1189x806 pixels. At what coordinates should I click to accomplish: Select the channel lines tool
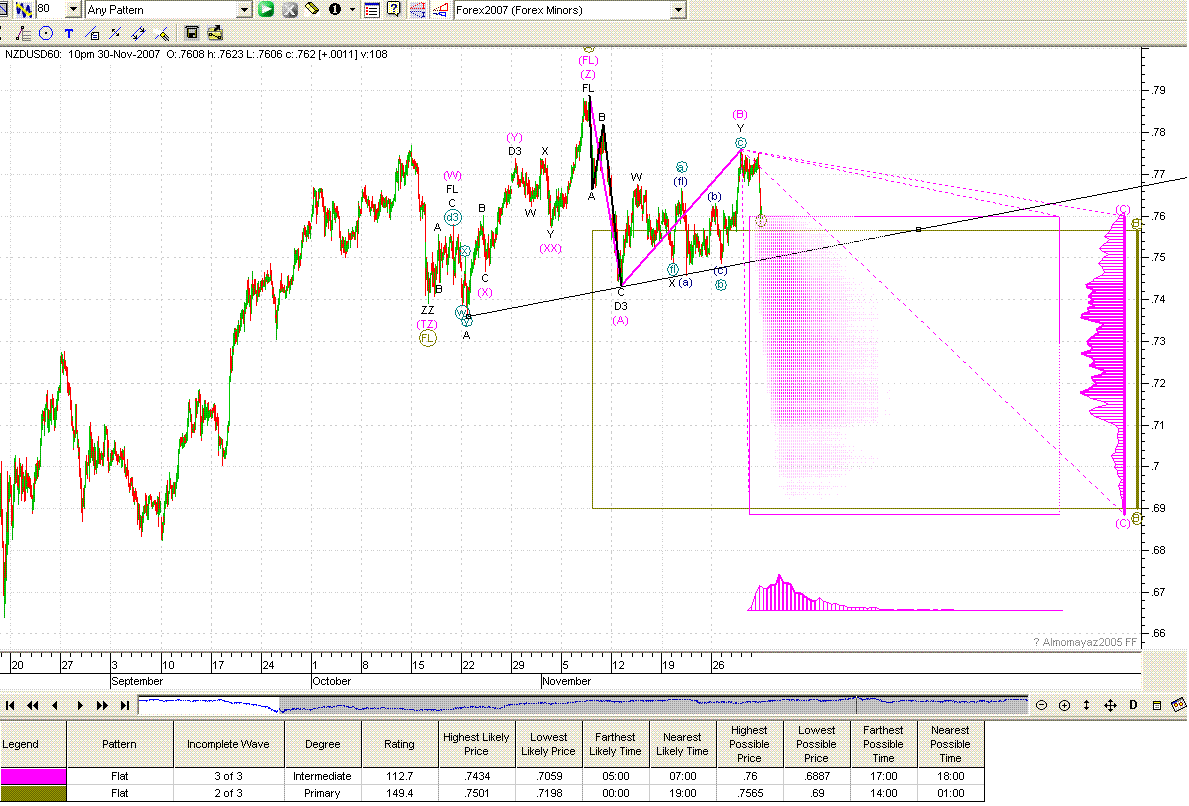[x=138, y=33]
